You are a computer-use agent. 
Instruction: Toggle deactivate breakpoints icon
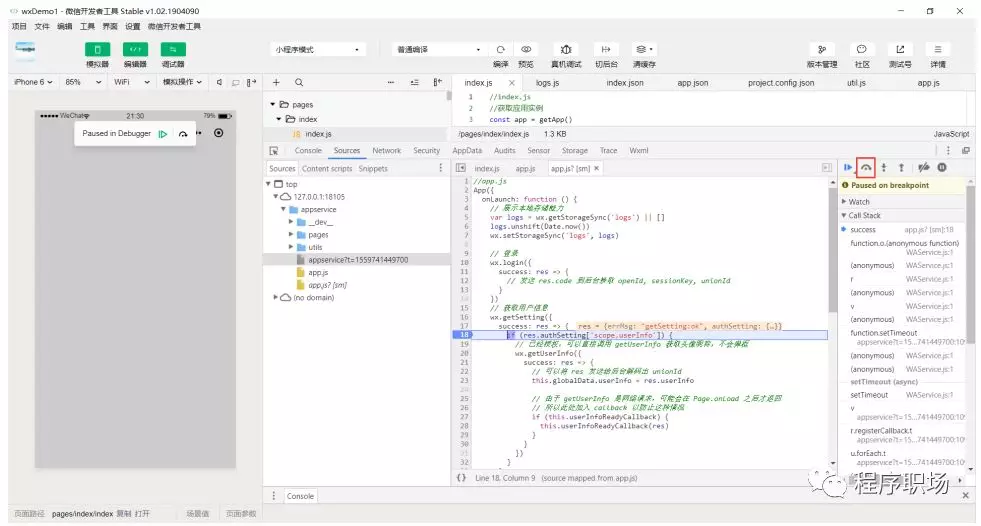tap(923, 167)
